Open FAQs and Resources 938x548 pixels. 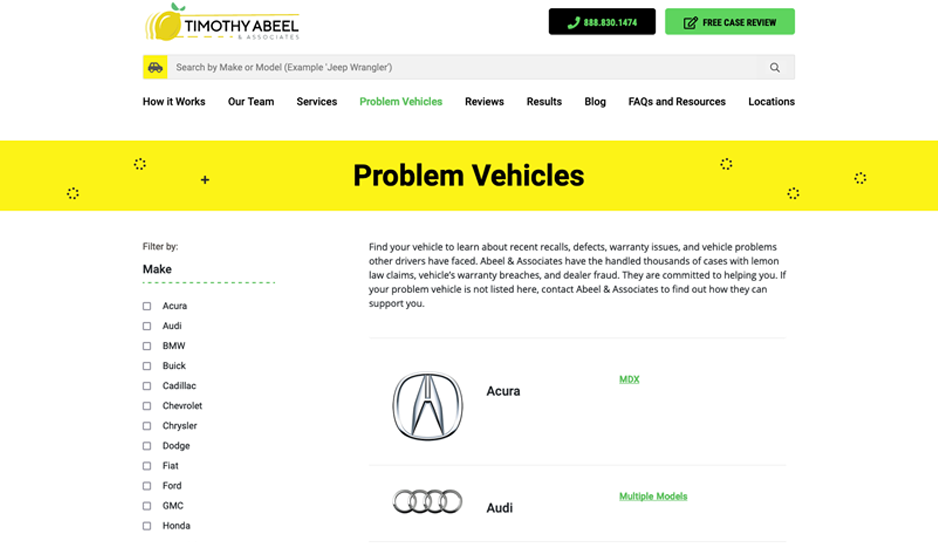(677, 102)
